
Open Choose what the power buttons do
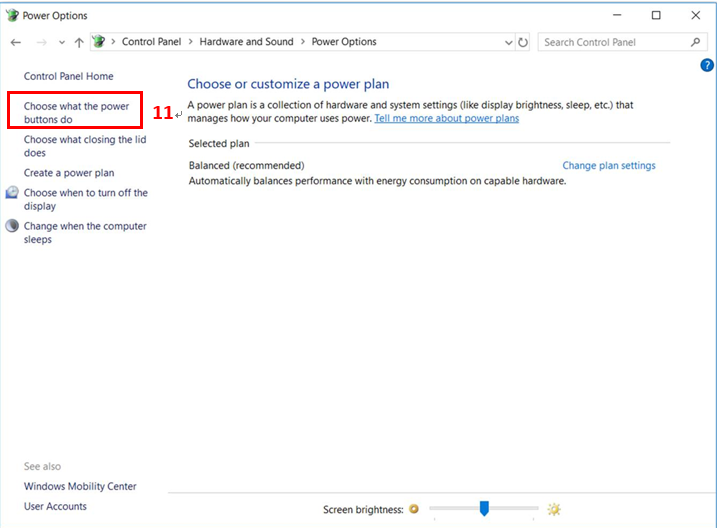(x=76, y=112)
